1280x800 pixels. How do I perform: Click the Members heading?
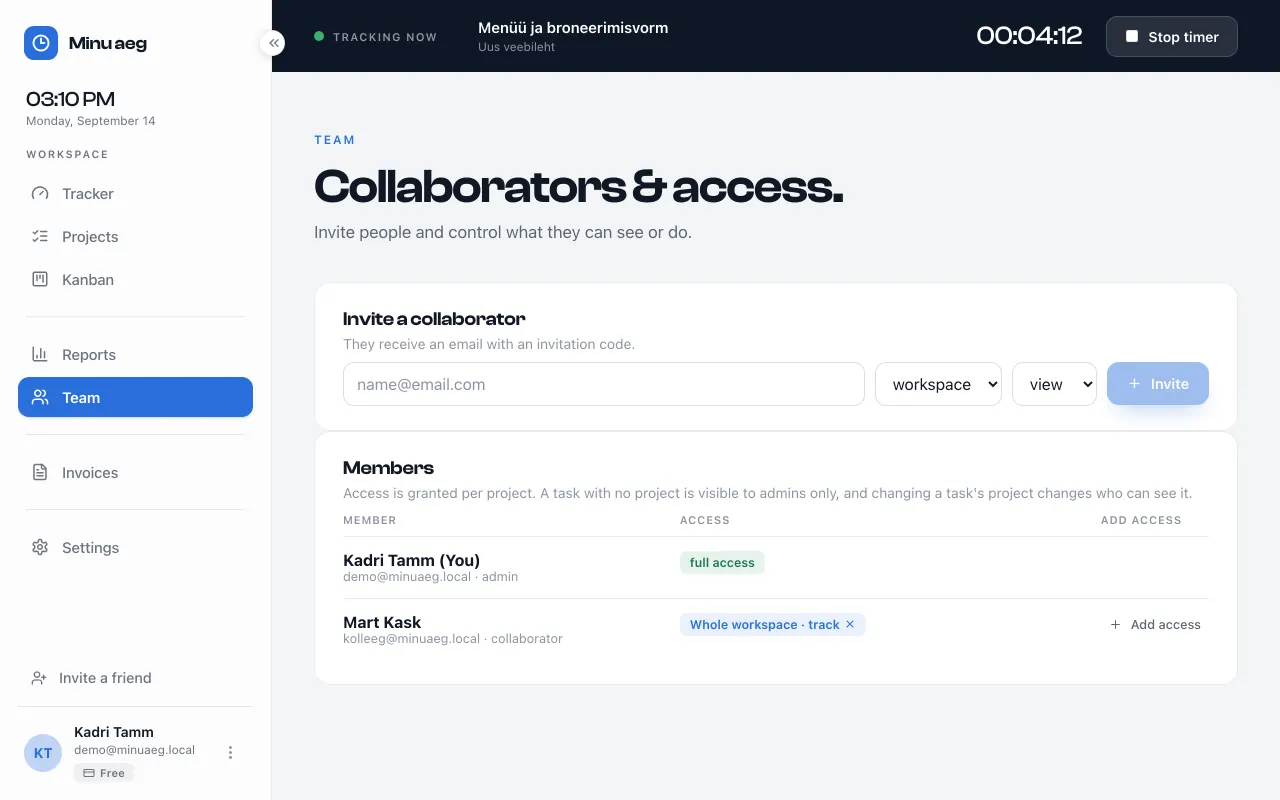388,468
